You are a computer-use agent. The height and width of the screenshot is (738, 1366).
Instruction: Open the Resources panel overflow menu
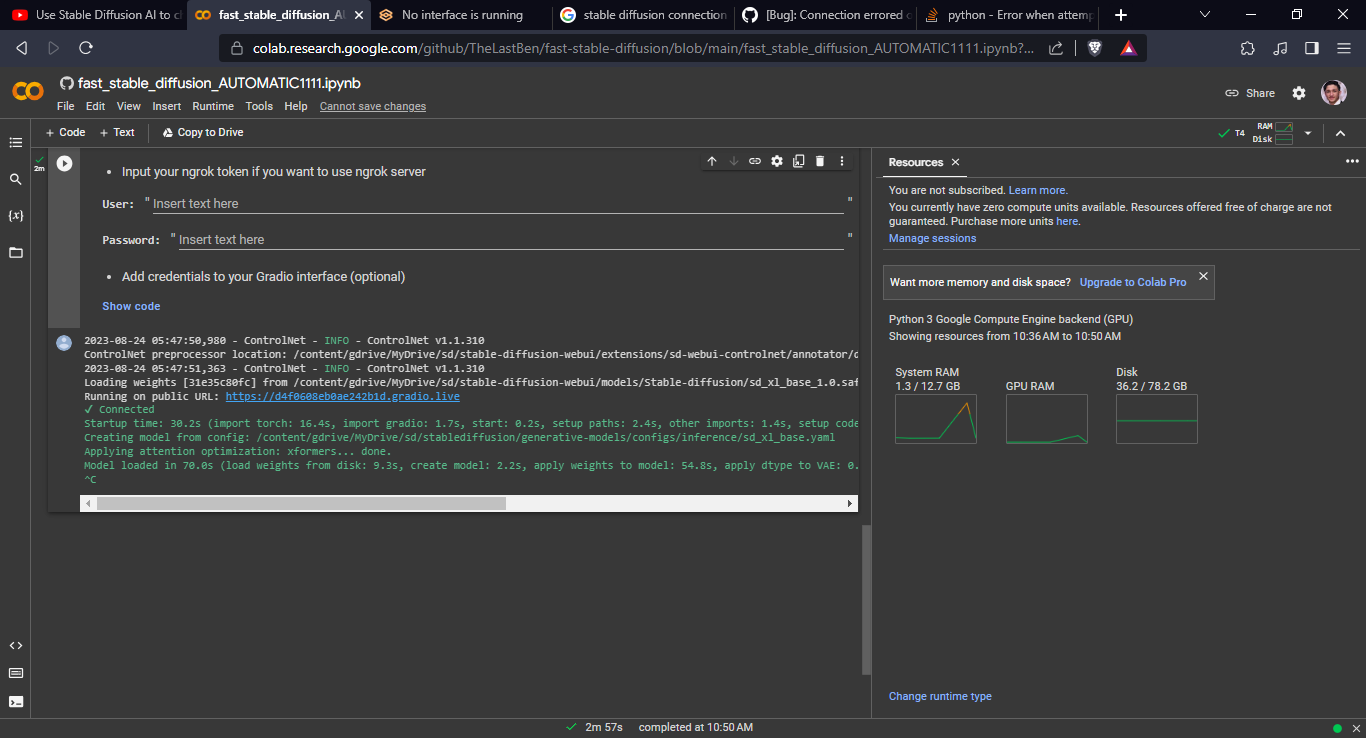1352,161
